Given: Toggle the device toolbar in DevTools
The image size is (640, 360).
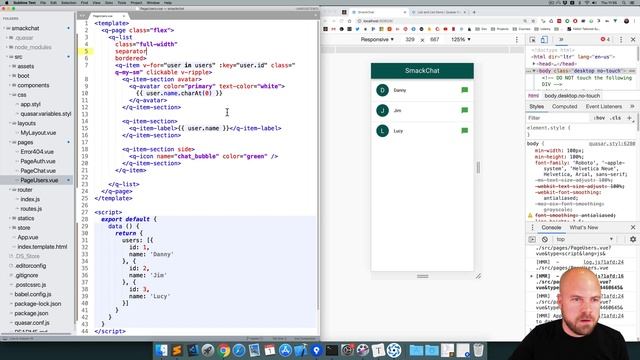Looking at the screenshot, I should click(x=544, y=40).
